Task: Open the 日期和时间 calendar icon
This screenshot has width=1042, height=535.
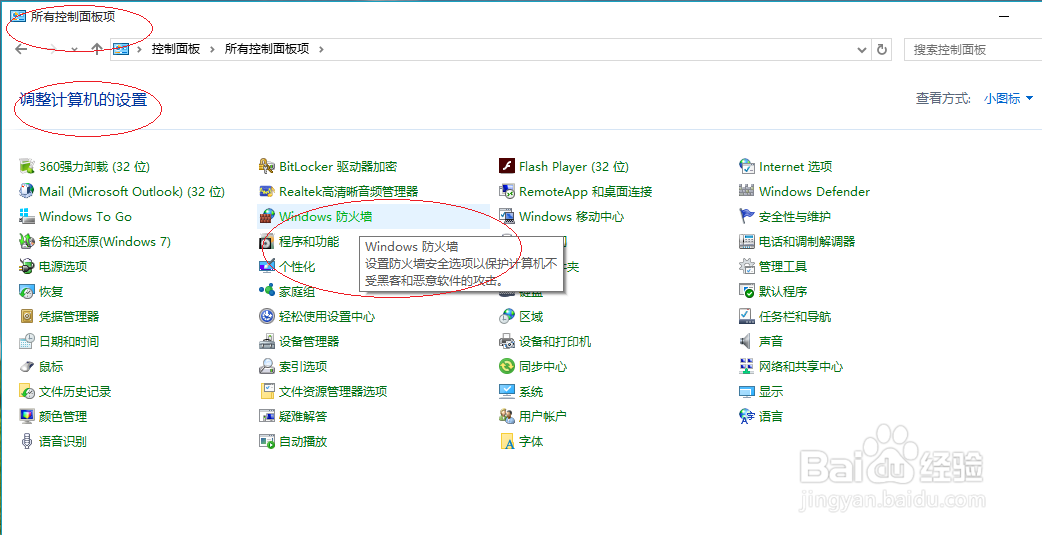Action: 27,342
